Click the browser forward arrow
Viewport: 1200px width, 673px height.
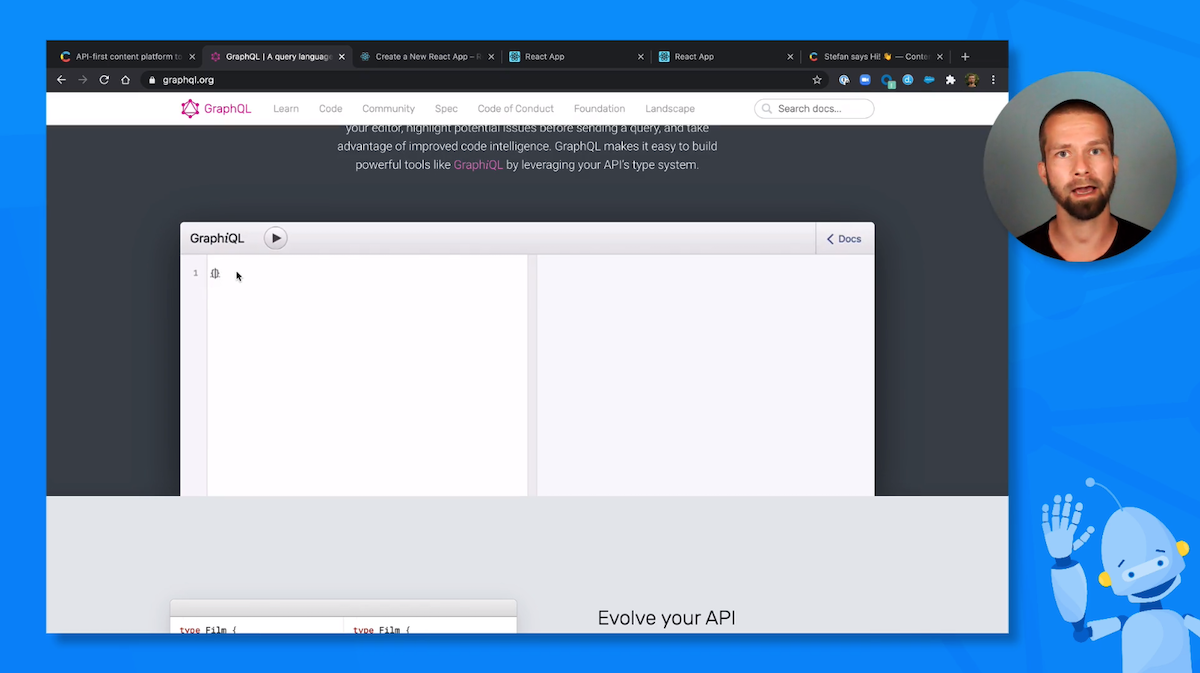pos(83,80)
